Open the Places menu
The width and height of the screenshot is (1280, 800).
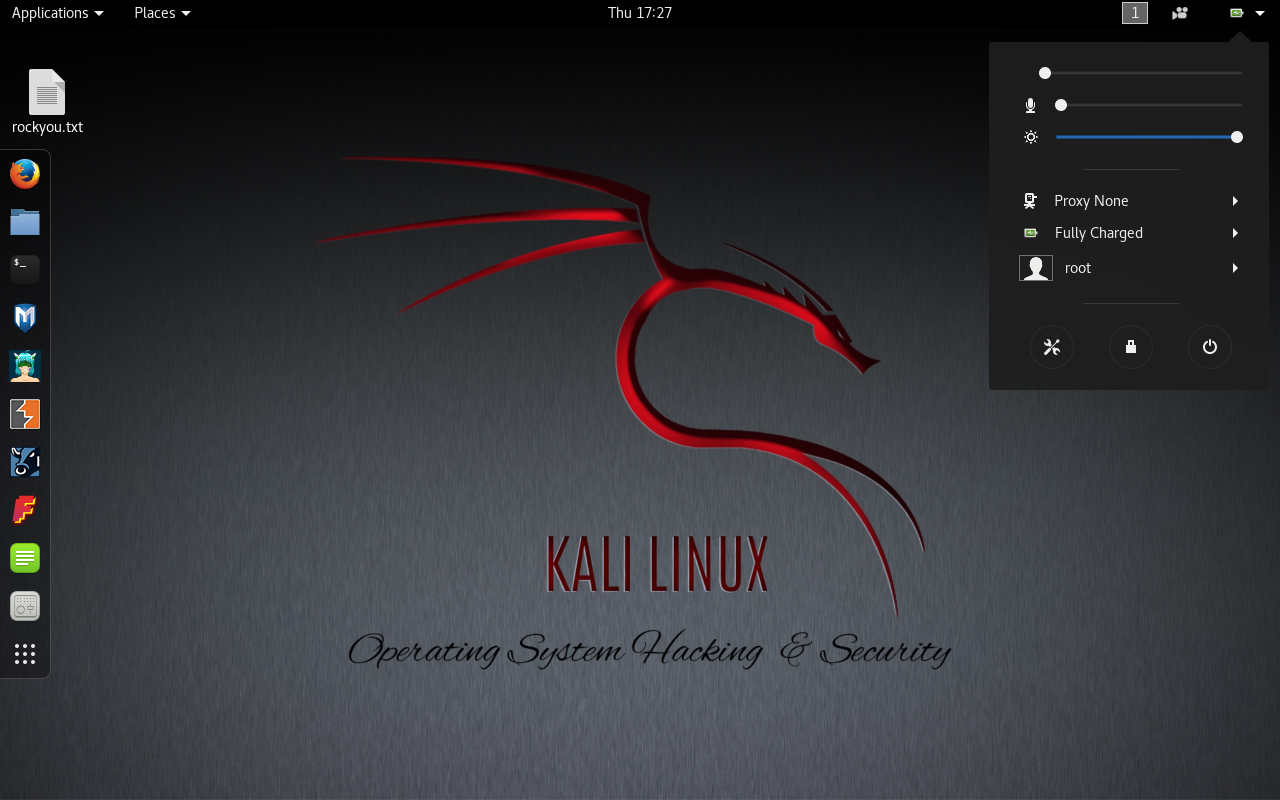pos(162,13)
